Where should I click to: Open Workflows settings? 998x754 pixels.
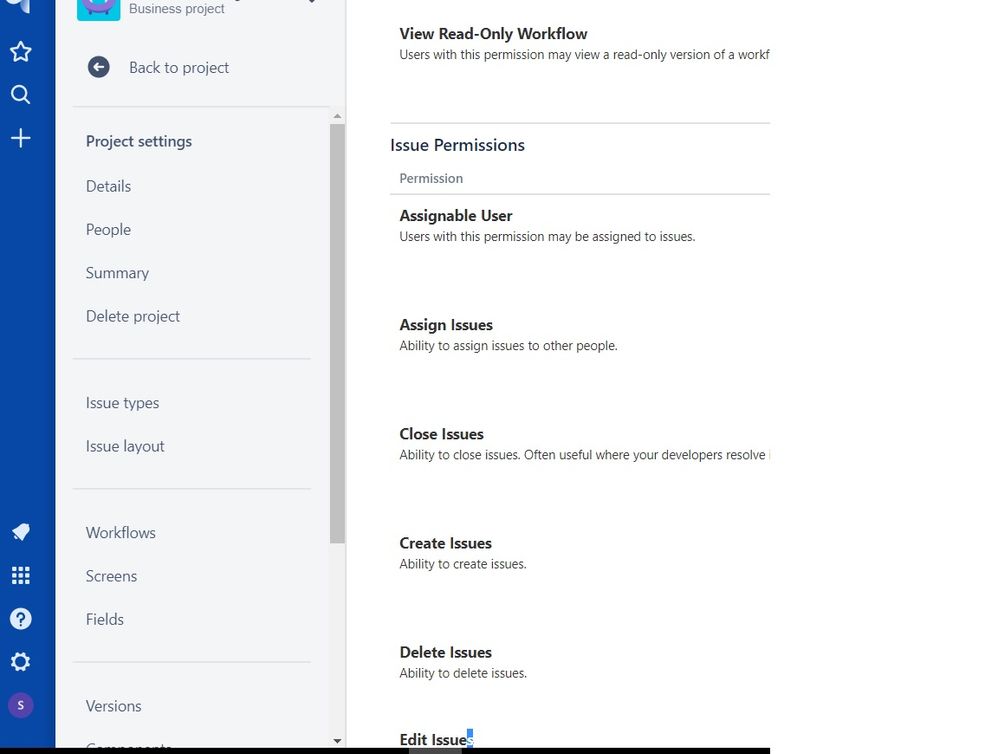[x=120, y=533]
